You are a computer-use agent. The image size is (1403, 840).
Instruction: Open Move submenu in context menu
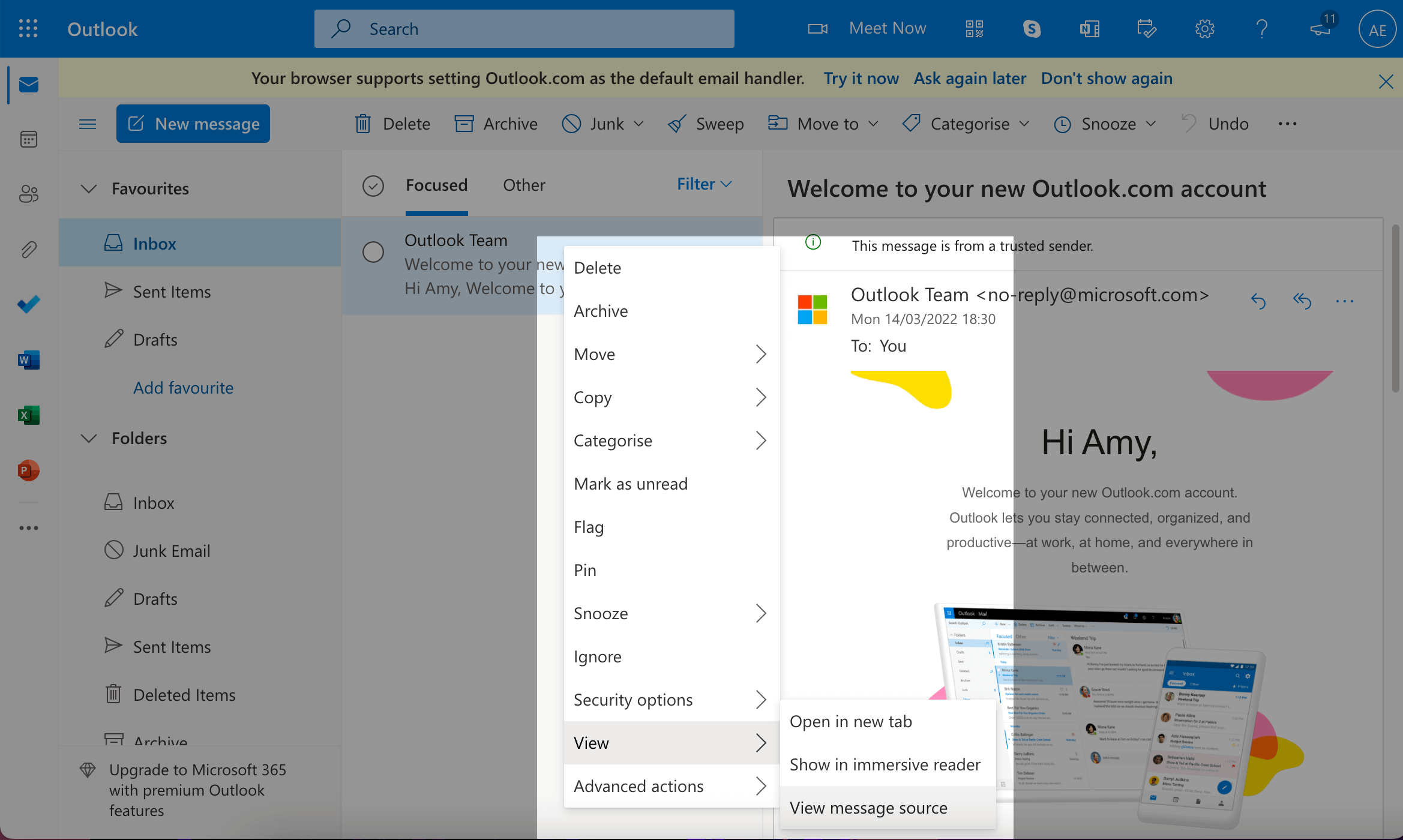click(671, 354)
